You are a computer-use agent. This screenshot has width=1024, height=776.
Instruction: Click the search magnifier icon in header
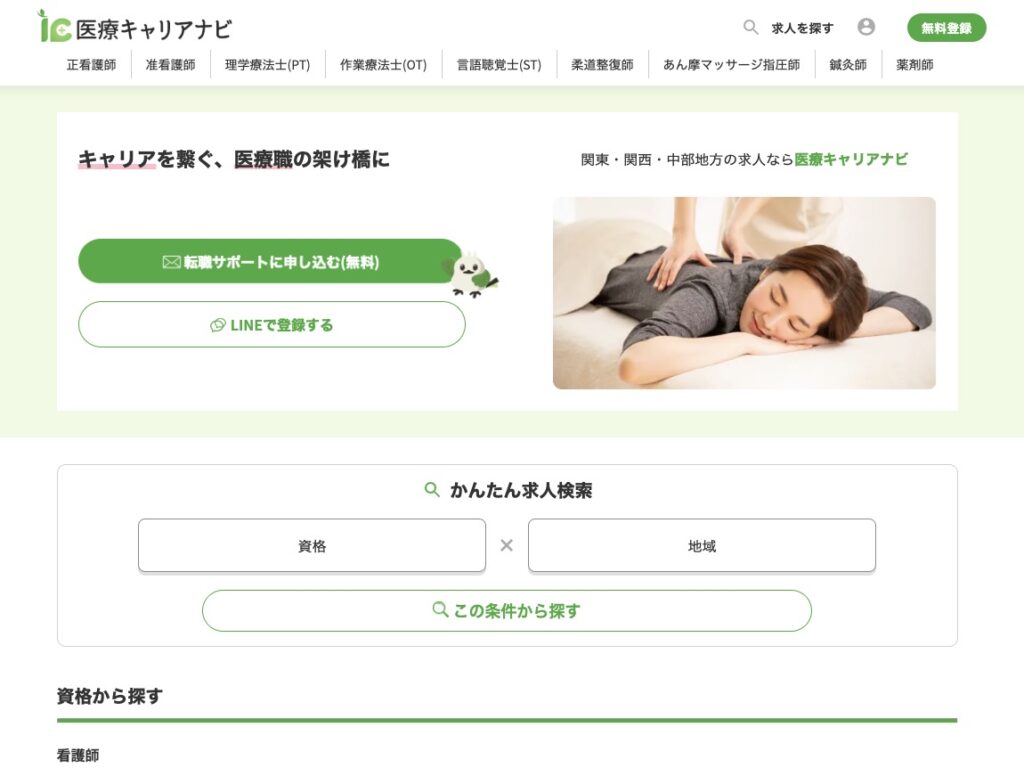[750, 27]
